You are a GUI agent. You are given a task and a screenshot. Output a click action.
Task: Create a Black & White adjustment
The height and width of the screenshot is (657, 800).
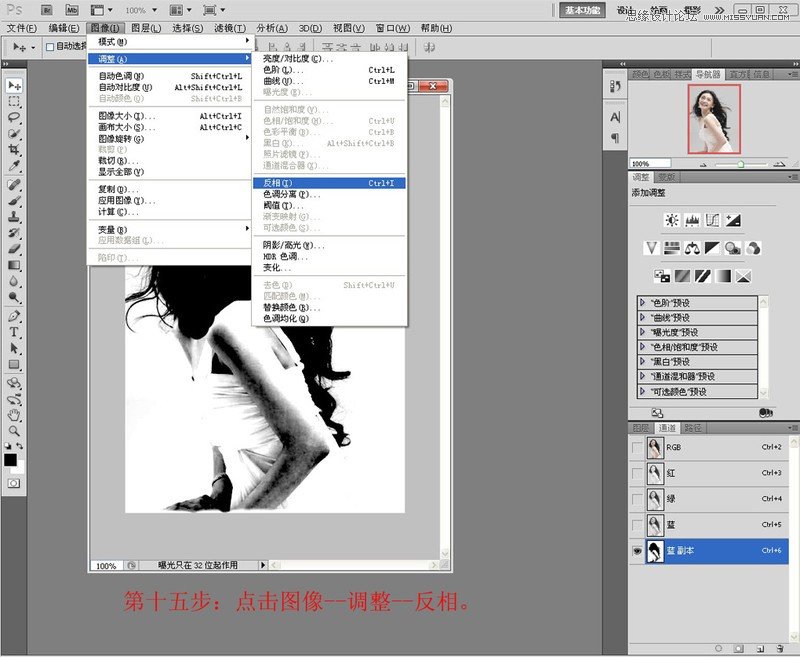(x=710, y=248)
